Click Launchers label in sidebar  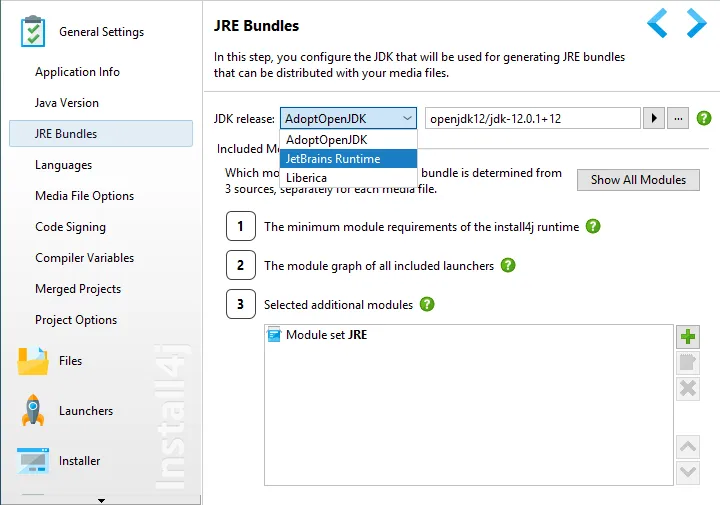tap(86, 410)
